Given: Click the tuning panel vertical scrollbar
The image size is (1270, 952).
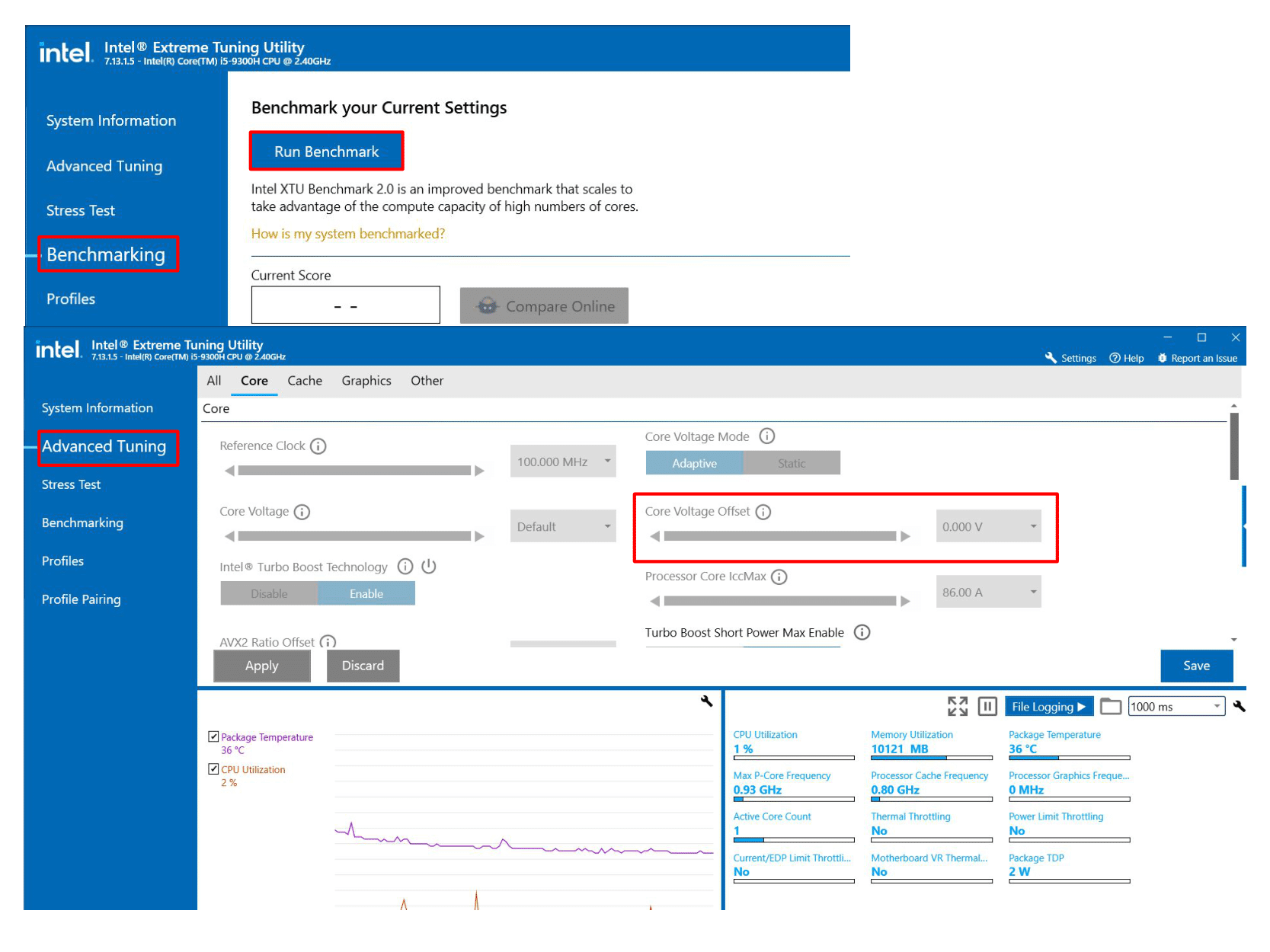Looking at the screenshot, I should pos(1233,446).
